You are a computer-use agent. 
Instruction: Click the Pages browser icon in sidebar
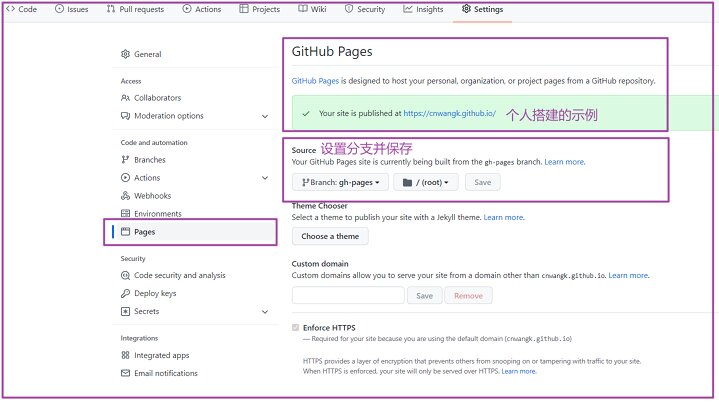pyautogui.click(x=125, y=232)
